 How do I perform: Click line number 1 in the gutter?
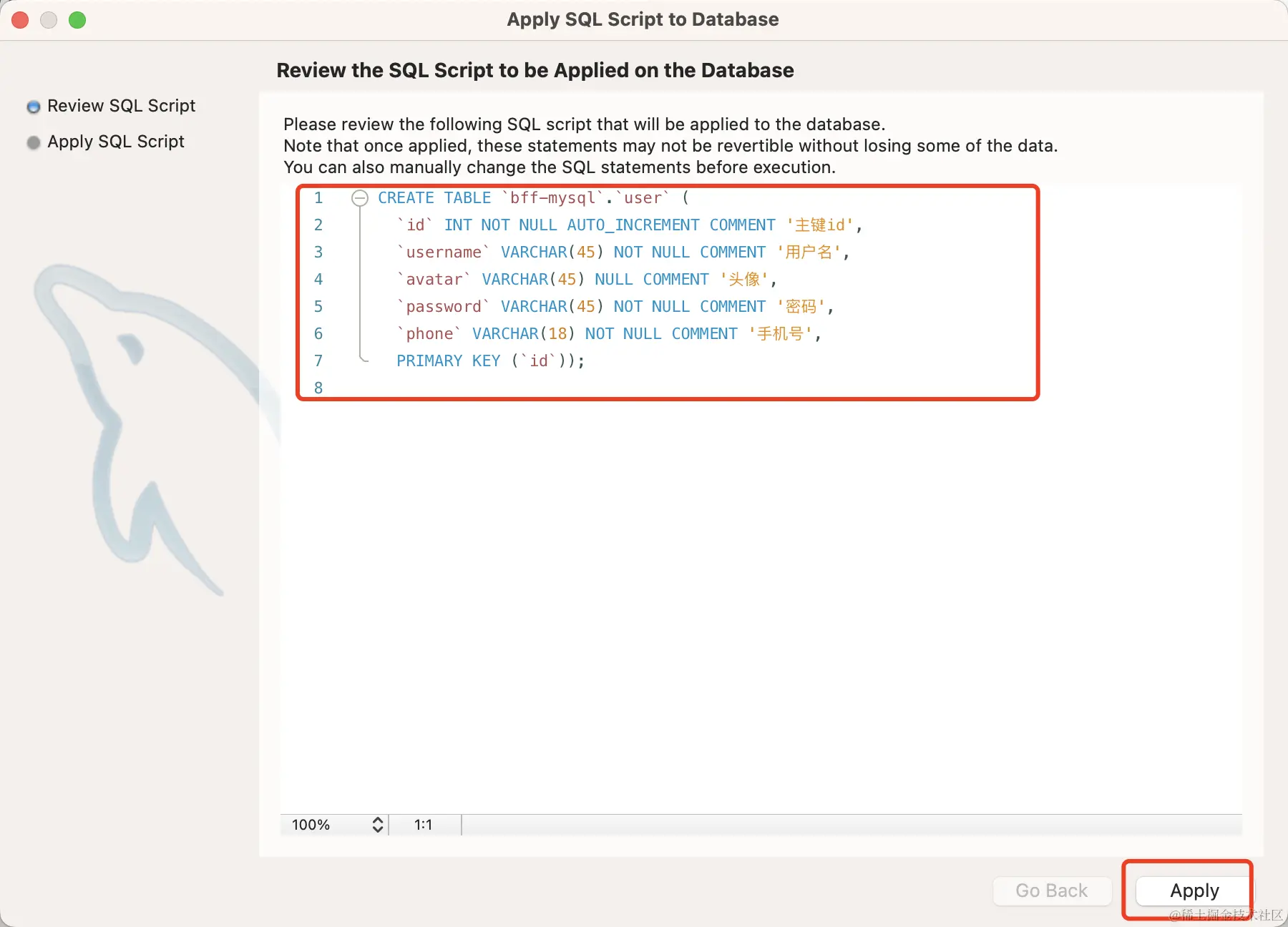pos(318,198)
